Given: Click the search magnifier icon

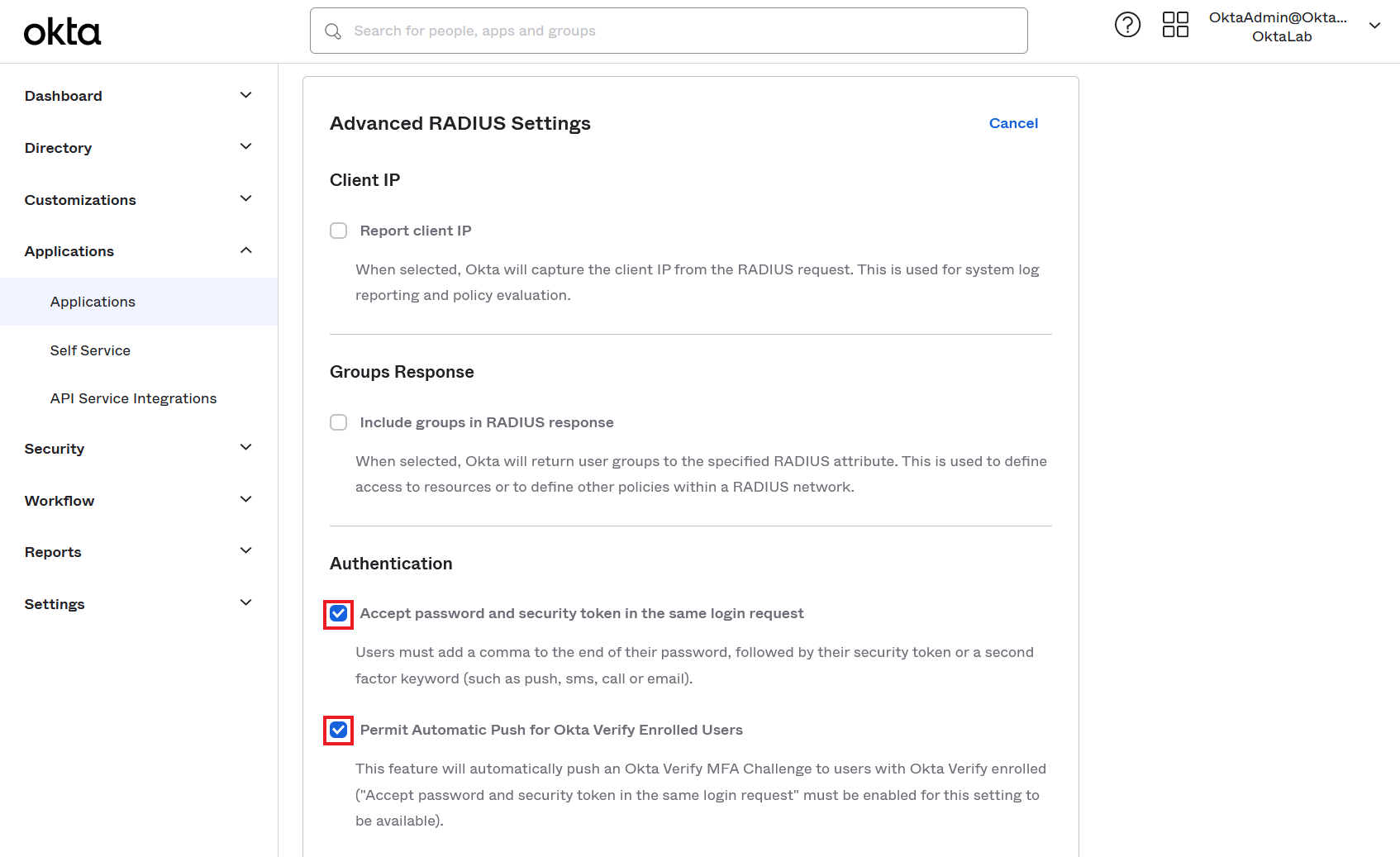Looking at the screenshot, I should click(x=333, y=31).
